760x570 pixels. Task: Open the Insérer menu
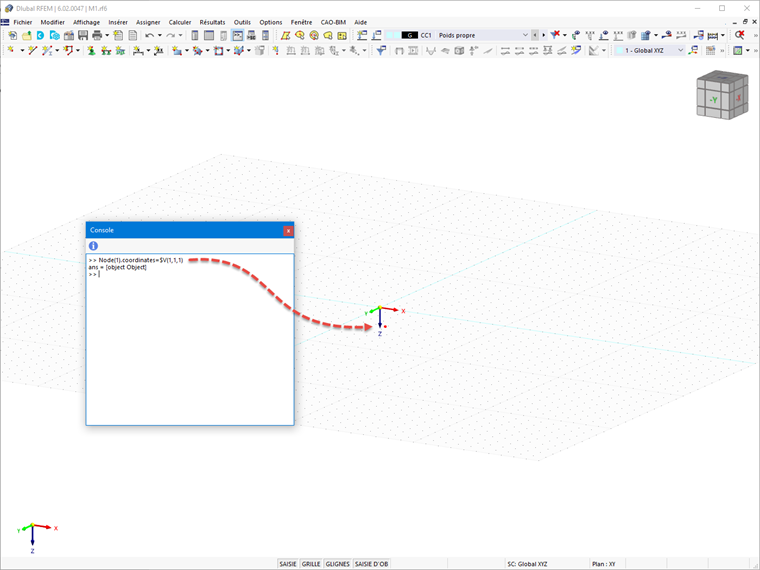[x=118, y=22]
